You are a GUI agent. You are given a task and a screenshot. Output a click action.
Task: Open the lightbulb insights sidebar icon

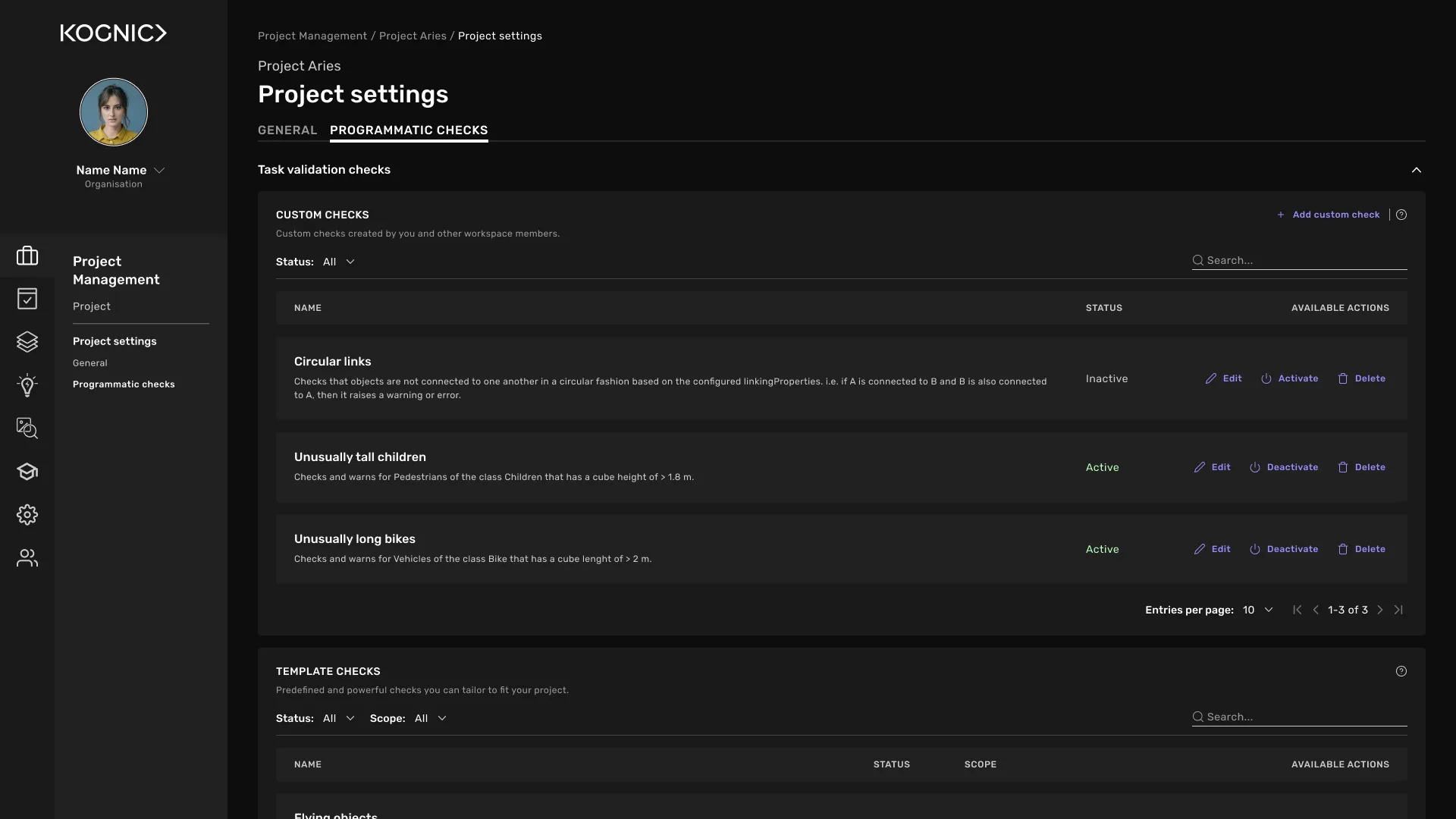click(27, 385)
